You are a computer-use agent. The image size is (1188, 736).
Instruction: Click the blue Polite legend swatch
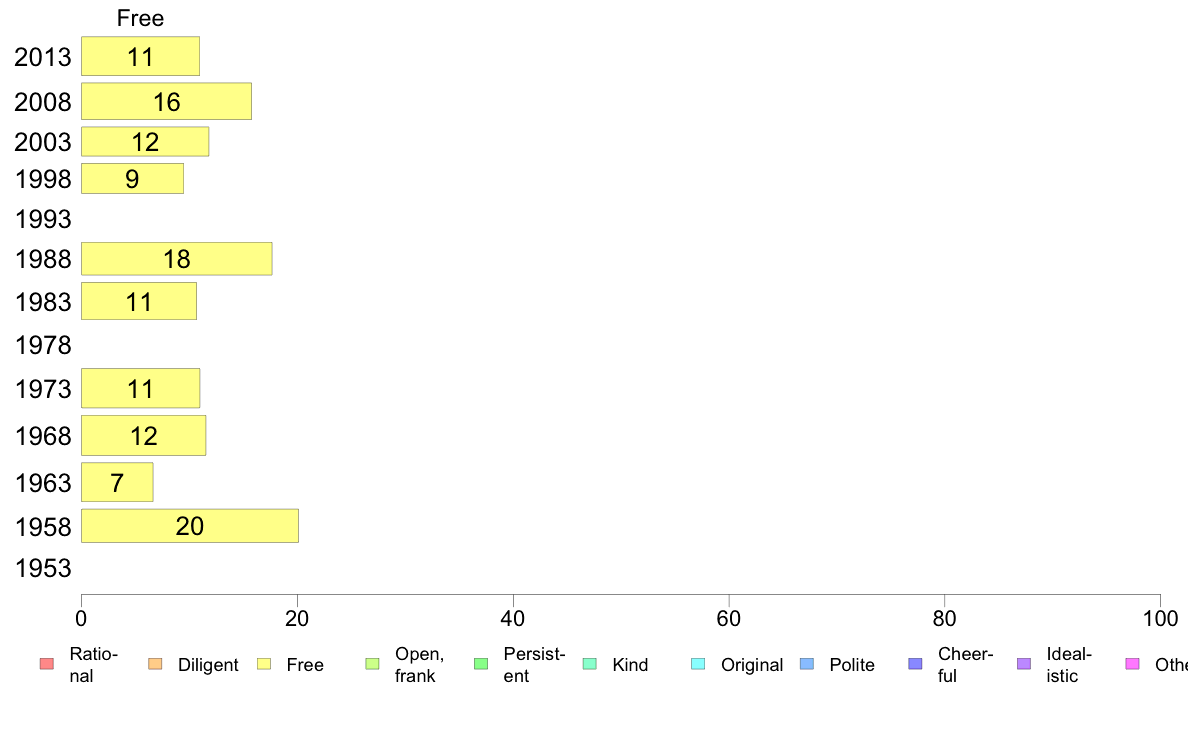[807, 665]
